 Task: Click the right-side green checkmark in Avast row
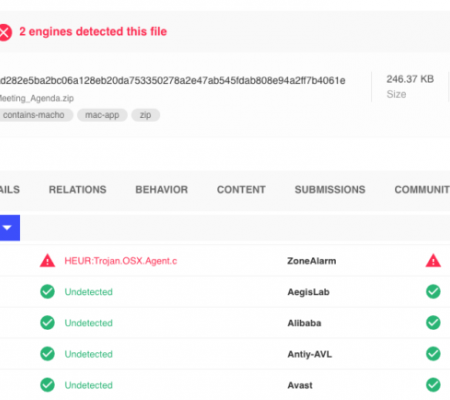(433, 385)
